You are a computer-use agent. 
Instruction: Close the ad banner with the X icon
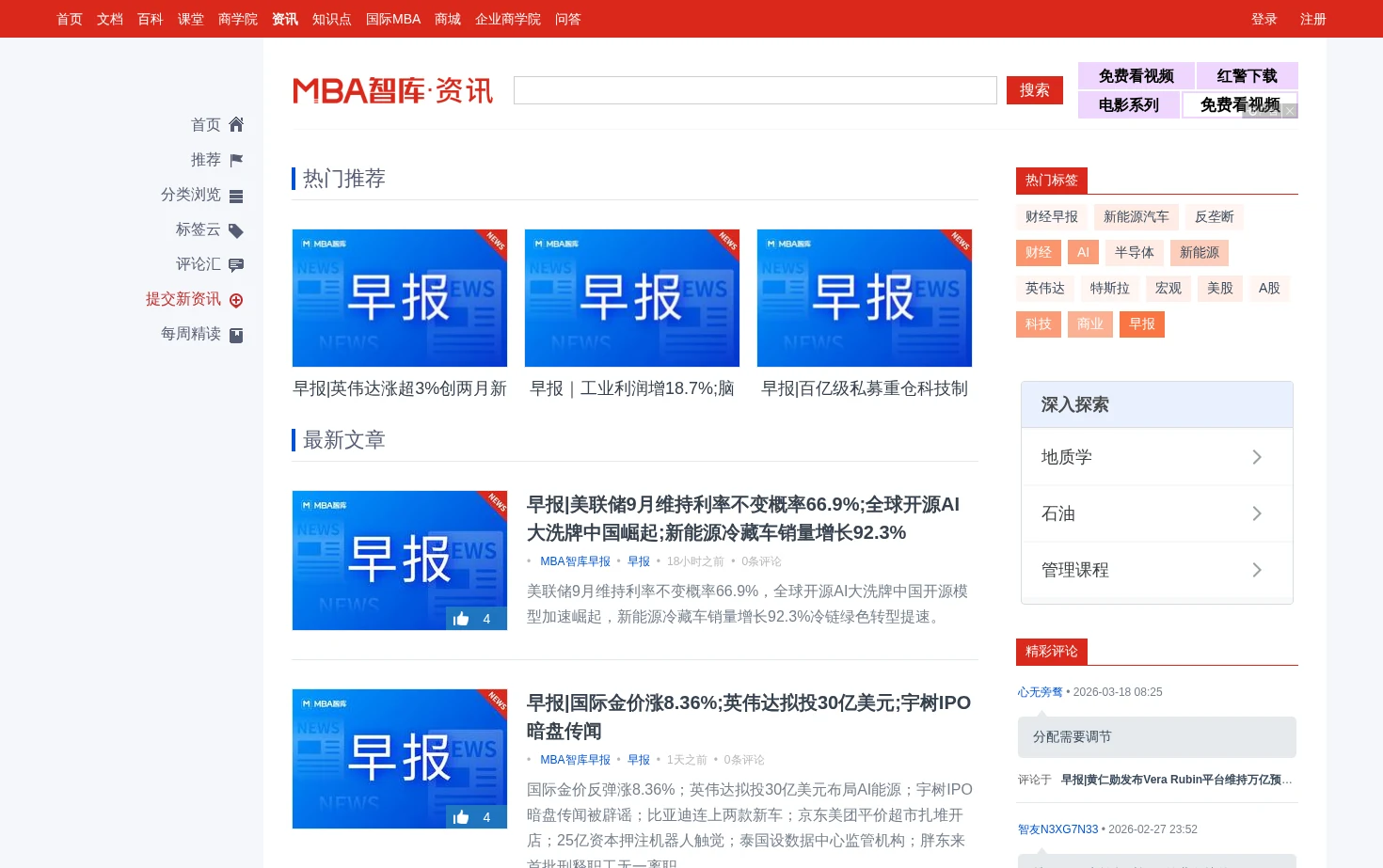[1290, 111]
